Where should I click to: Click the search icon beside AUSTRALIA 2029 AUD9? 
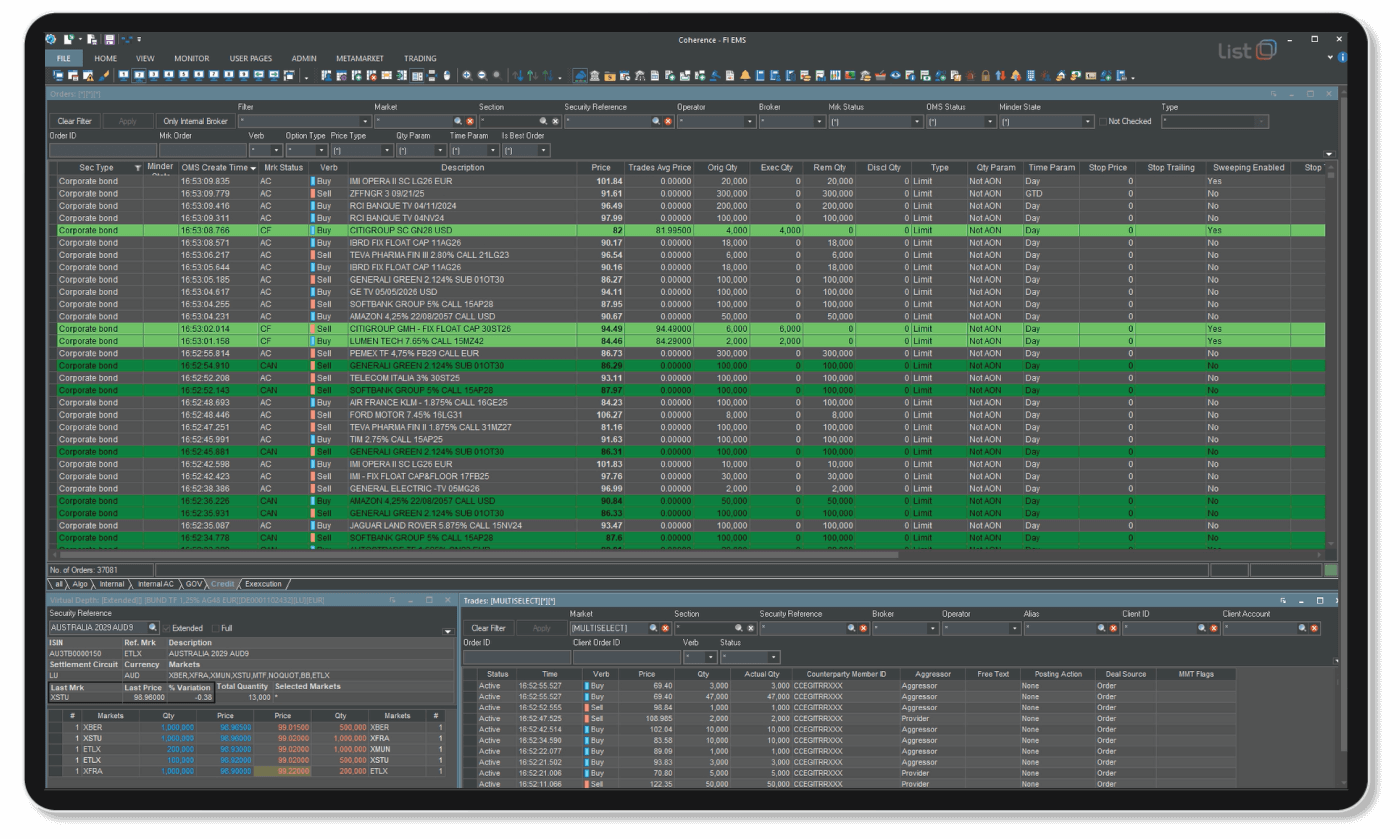tap(153, 626)
